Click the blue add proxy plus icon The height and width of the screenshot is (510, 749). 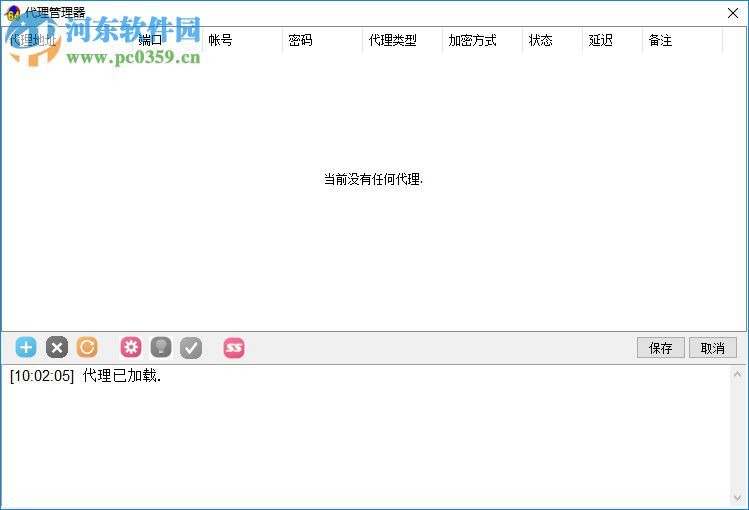click(x=26, y=347)
